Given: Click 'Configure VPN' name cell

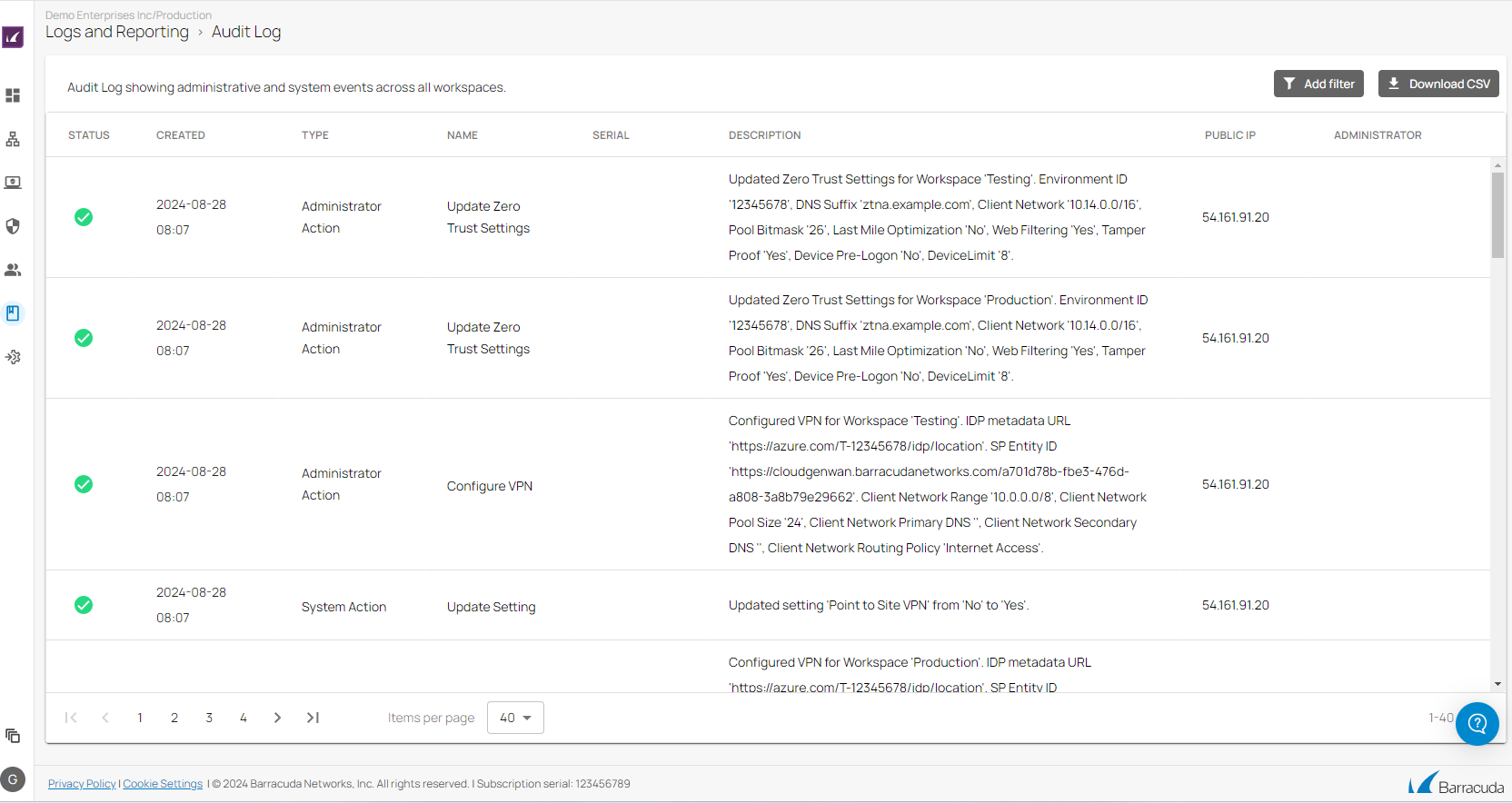Looking at the screenshot, I should pos(490,486).
